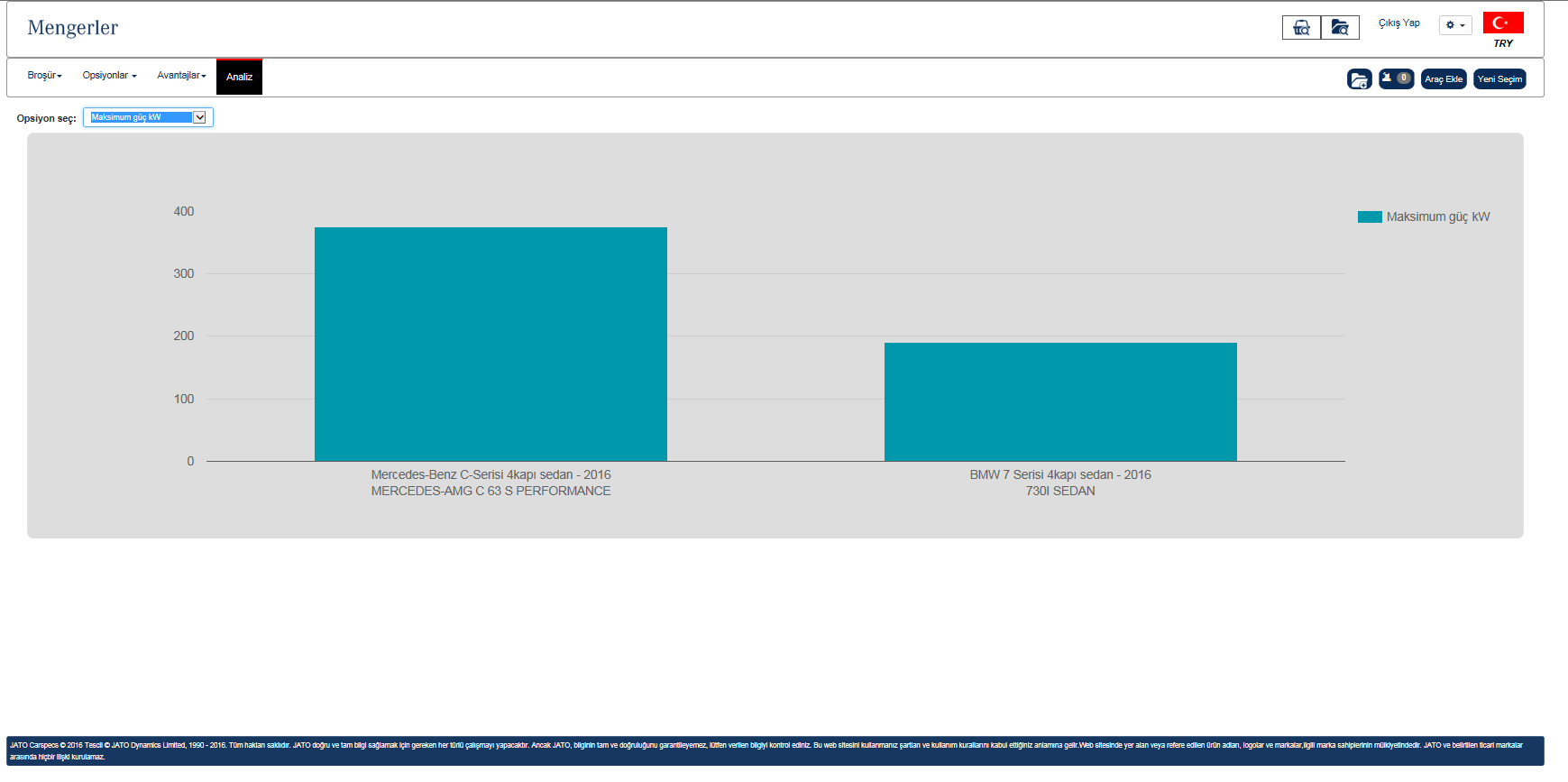Click the 400 axis value
This screenshot has width=1568, height=782.
(184, 212)
